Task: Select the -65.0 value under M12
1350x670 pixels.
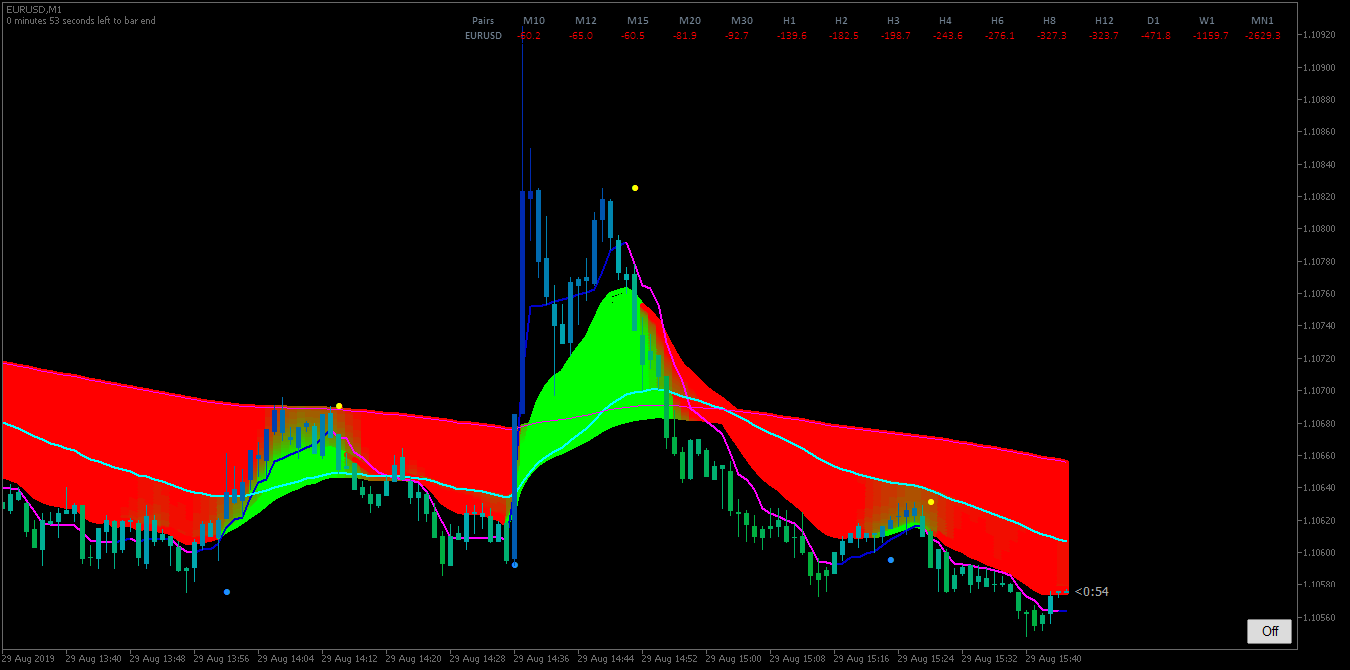Action: coord(581,36)
